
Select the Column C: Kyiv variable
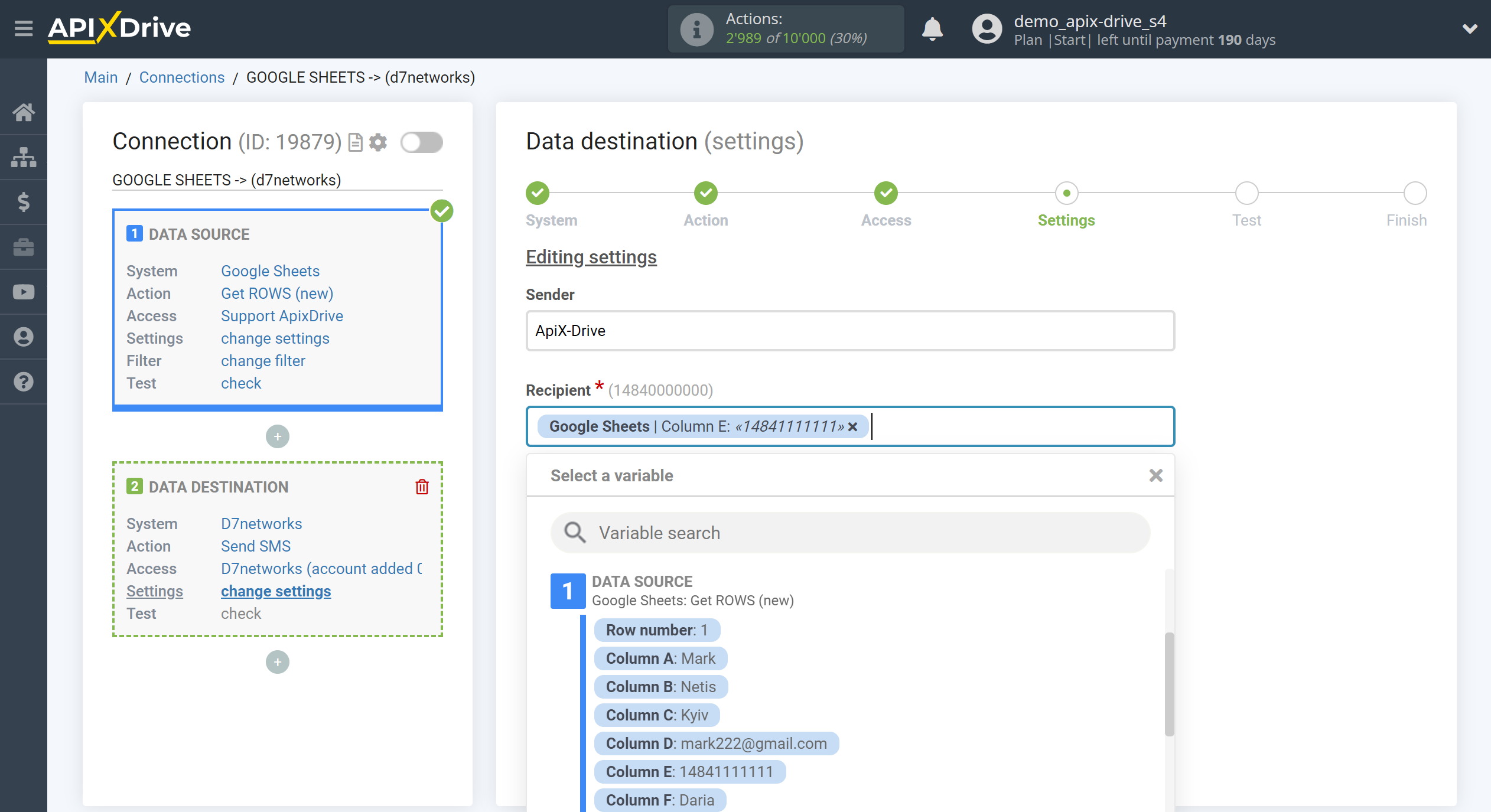point(657,715)
